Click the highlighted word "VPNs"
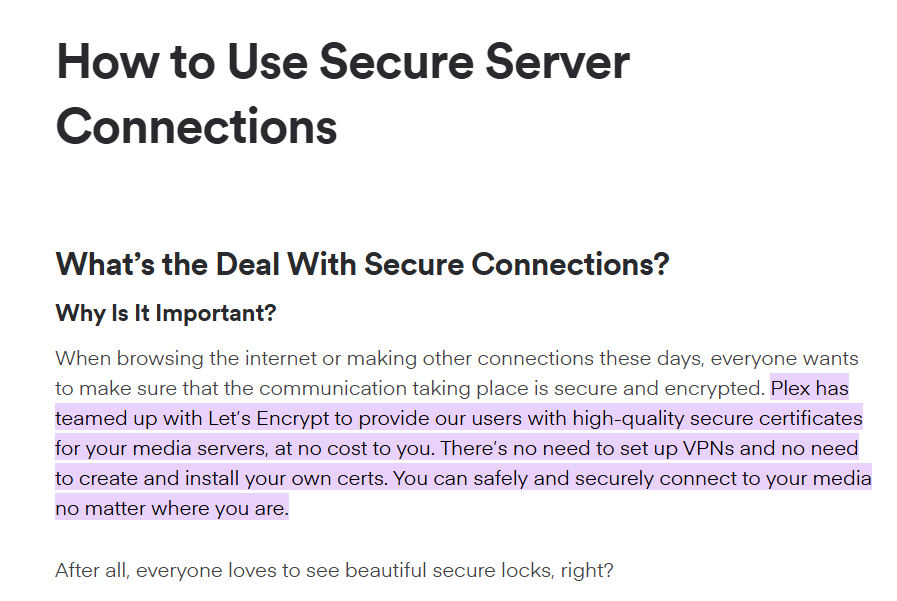Image resolution: width=897 pixels, height=601 pixels. [709, 448]
